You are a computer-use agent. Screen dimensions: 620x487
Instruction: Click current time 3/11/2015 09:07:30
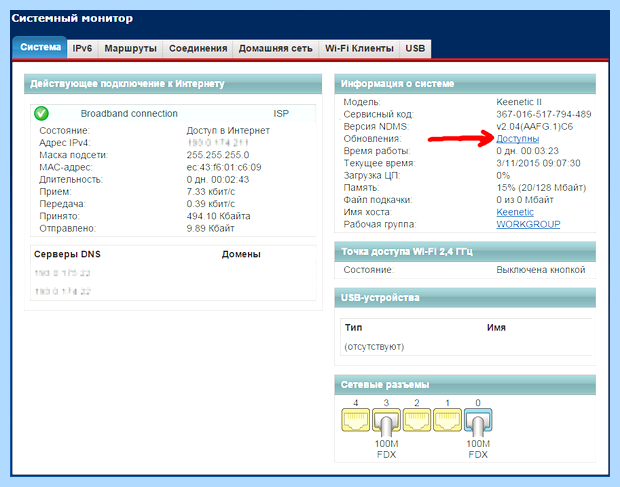pyautogui.click(x=538, y=163)
